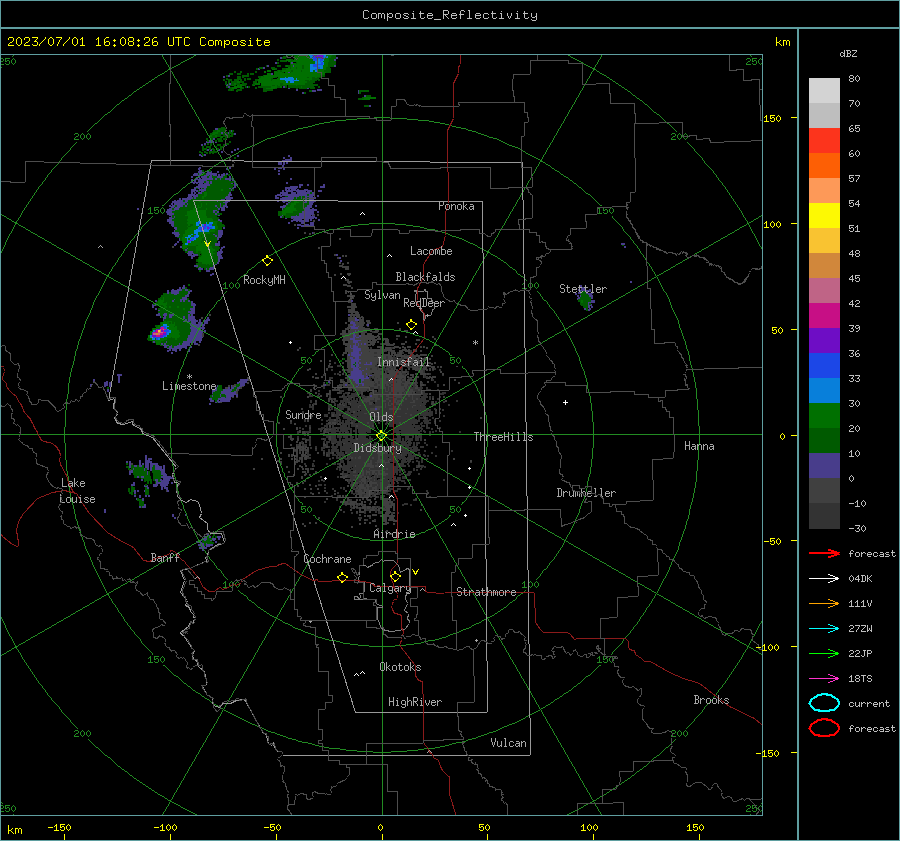Image resolution: width=900 pixels, height=841 pixels.
Task: Click the Banff town label
Action: pos(165,558)
